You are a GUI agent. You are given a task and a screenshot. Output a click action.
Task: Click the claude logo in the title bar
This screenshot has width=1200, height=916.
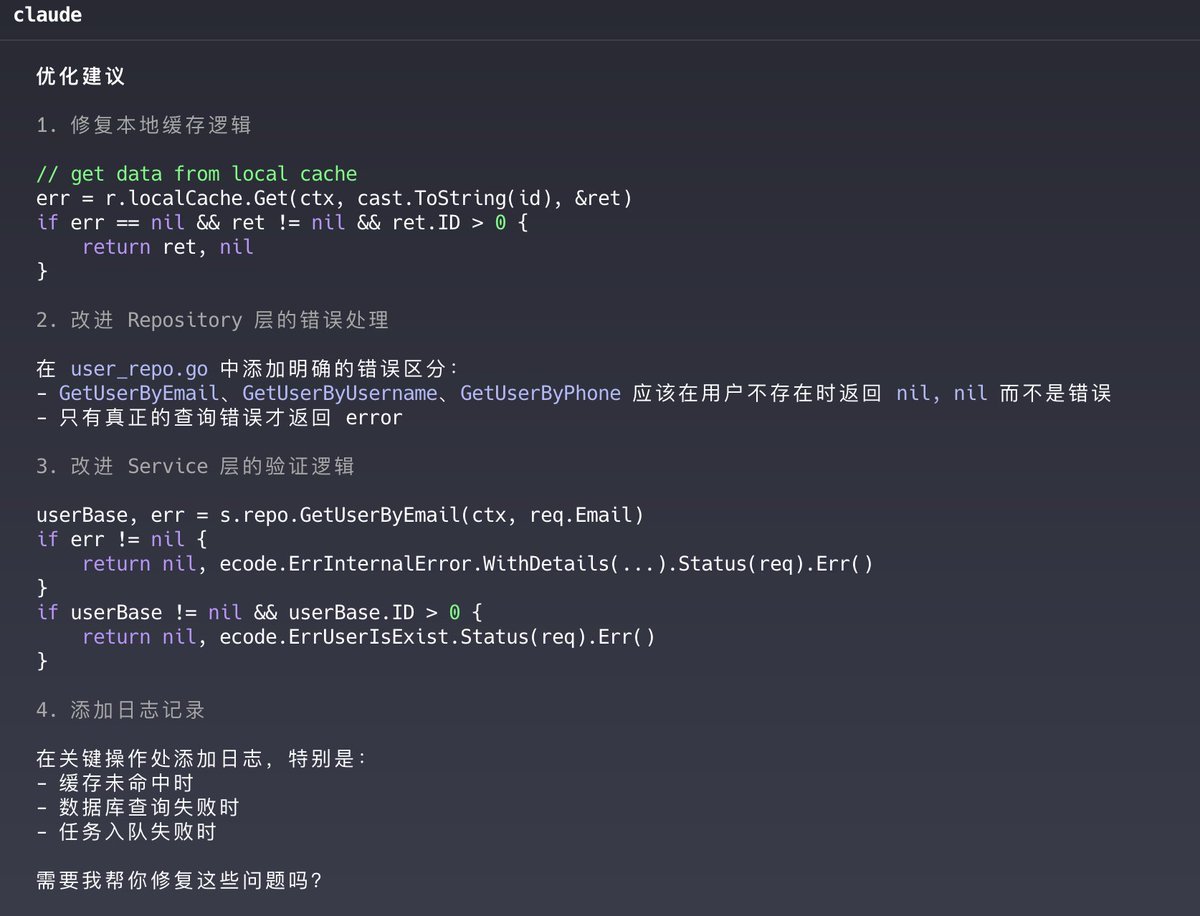coord(47,14)
